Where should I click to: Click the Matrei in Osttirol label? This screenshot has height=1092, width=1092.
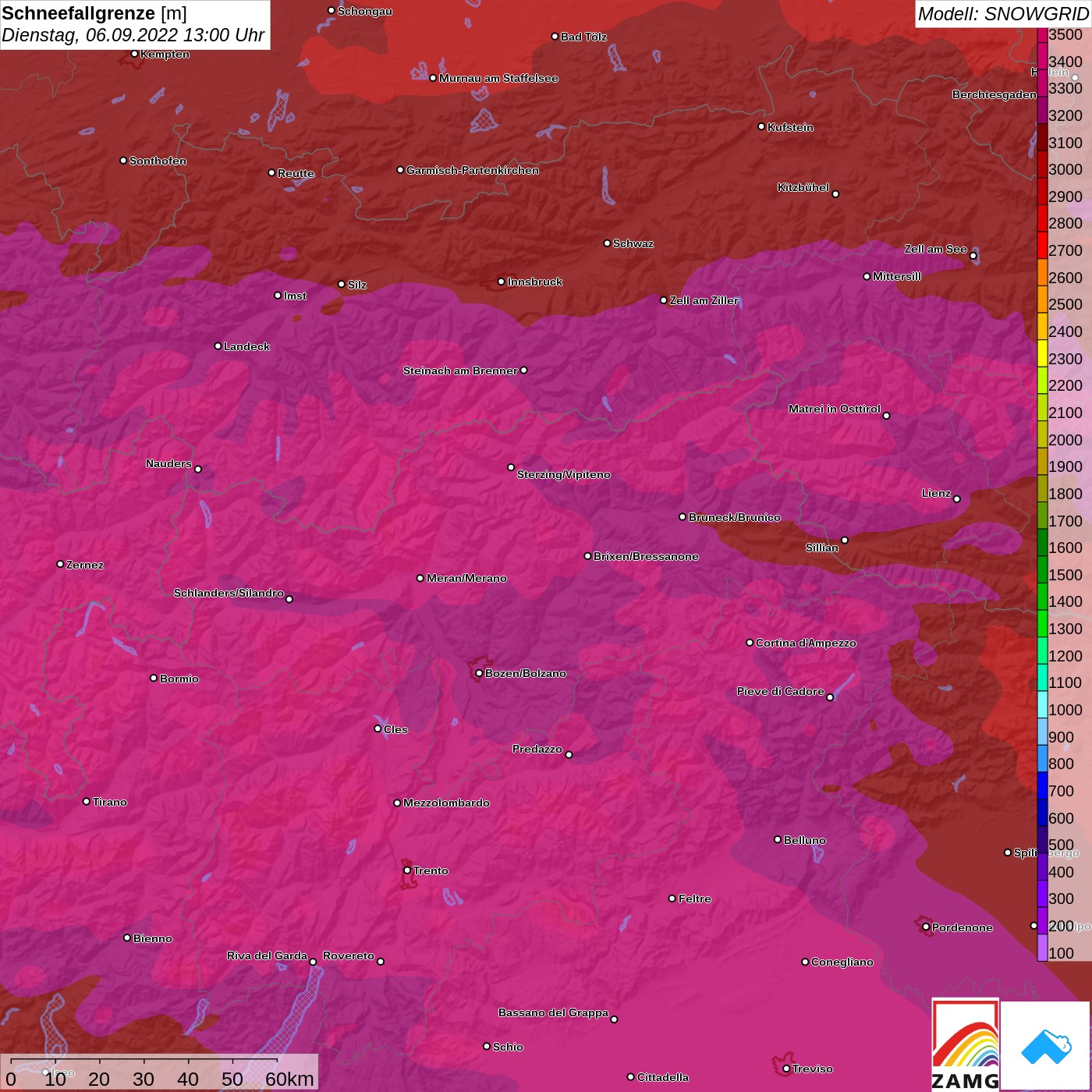[x=835, y=409]
